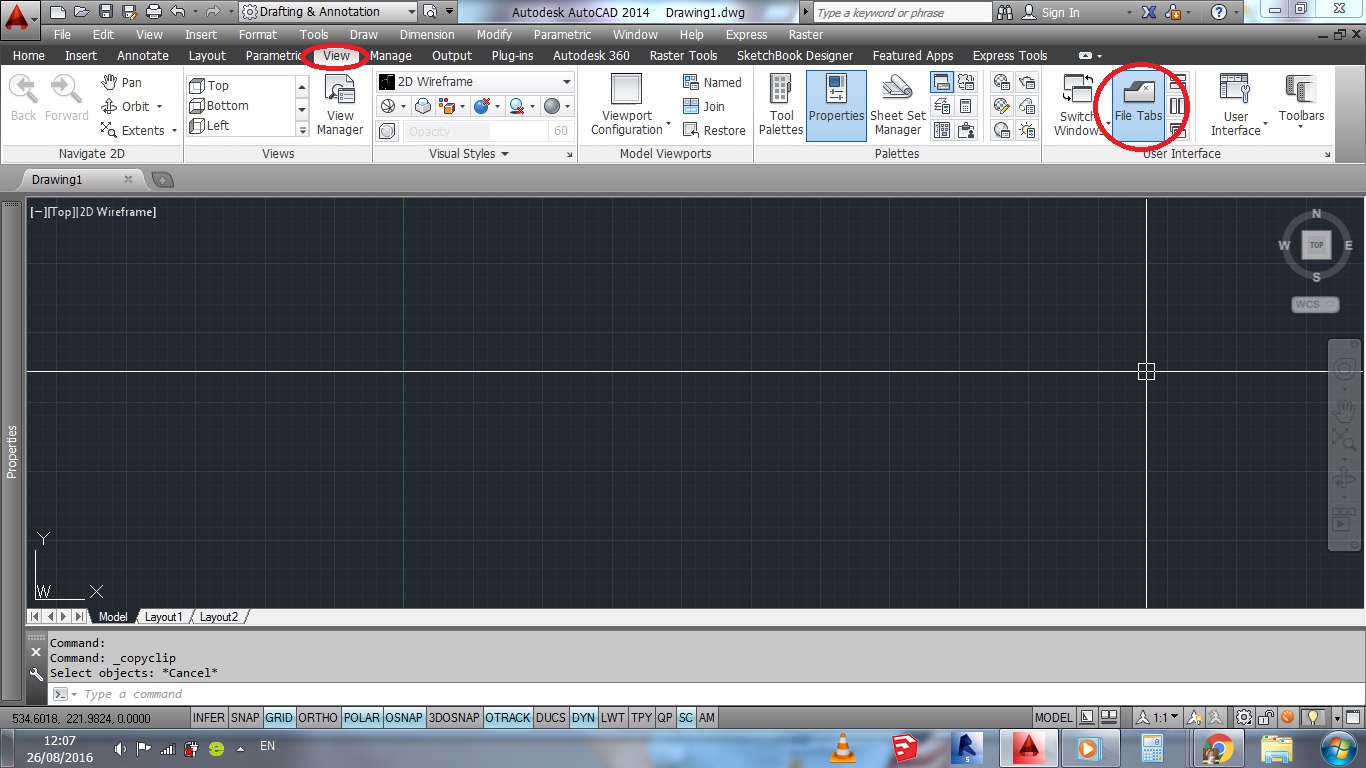Switch to the Layout1 tab

[164, 617]
